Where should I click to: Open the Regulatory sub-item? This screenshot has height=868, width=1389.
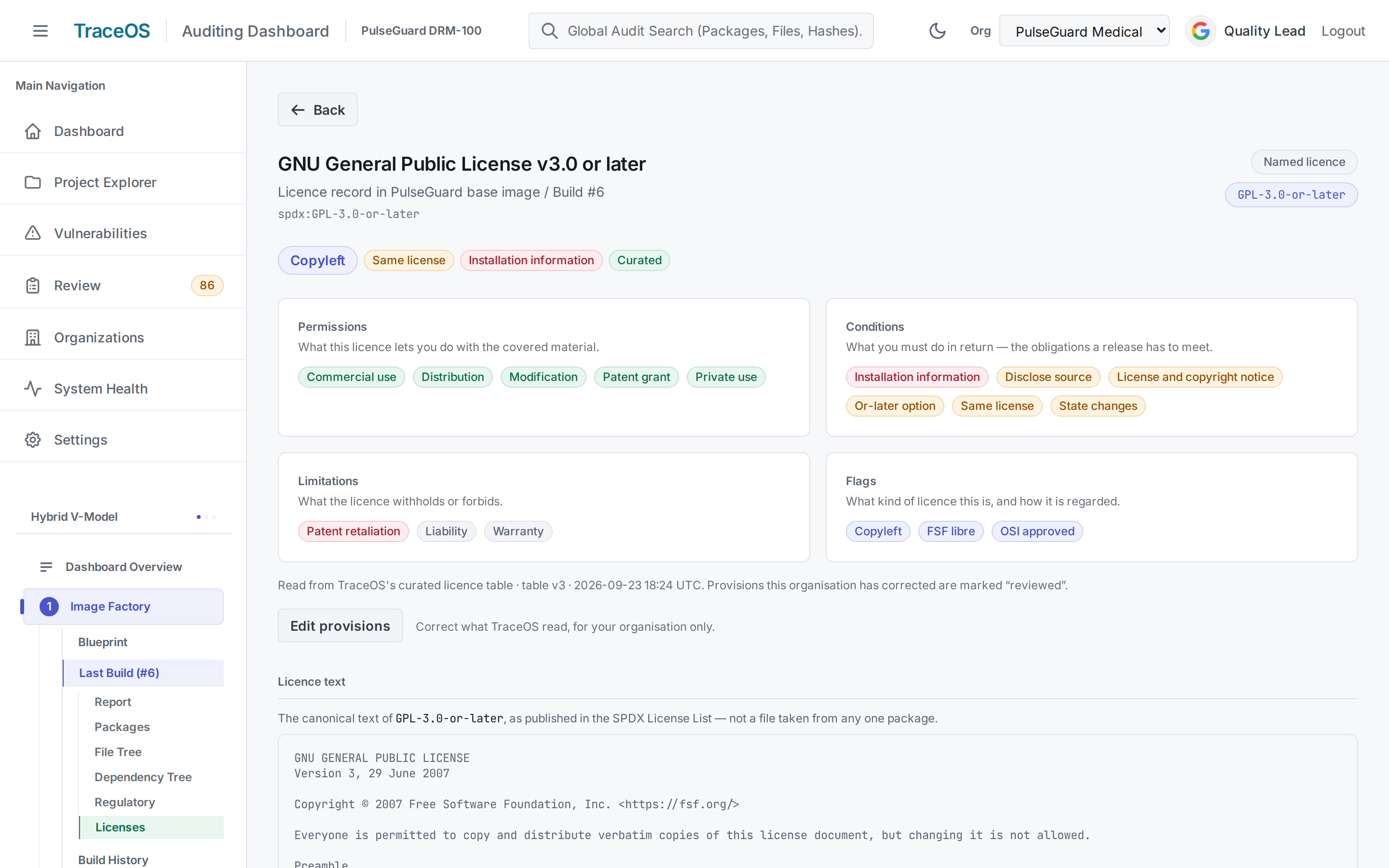click(125, 802)
